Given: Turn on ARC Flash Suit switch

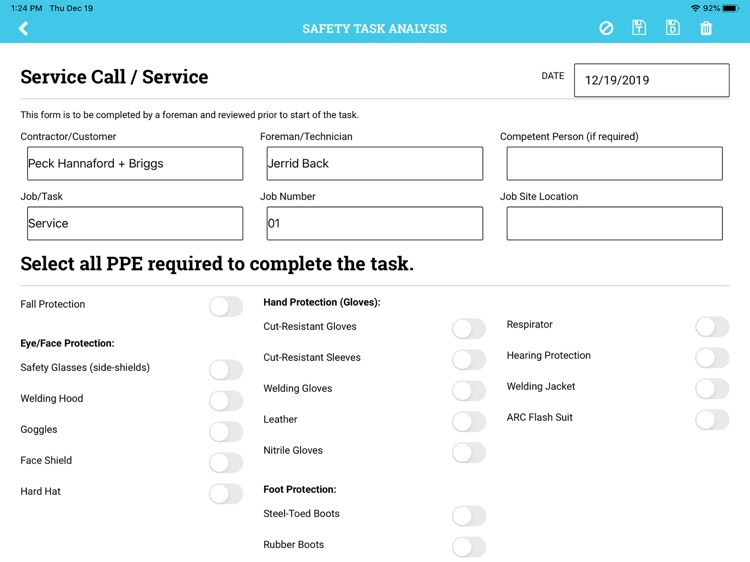Looking at the screenshot, I should point(712,420).
